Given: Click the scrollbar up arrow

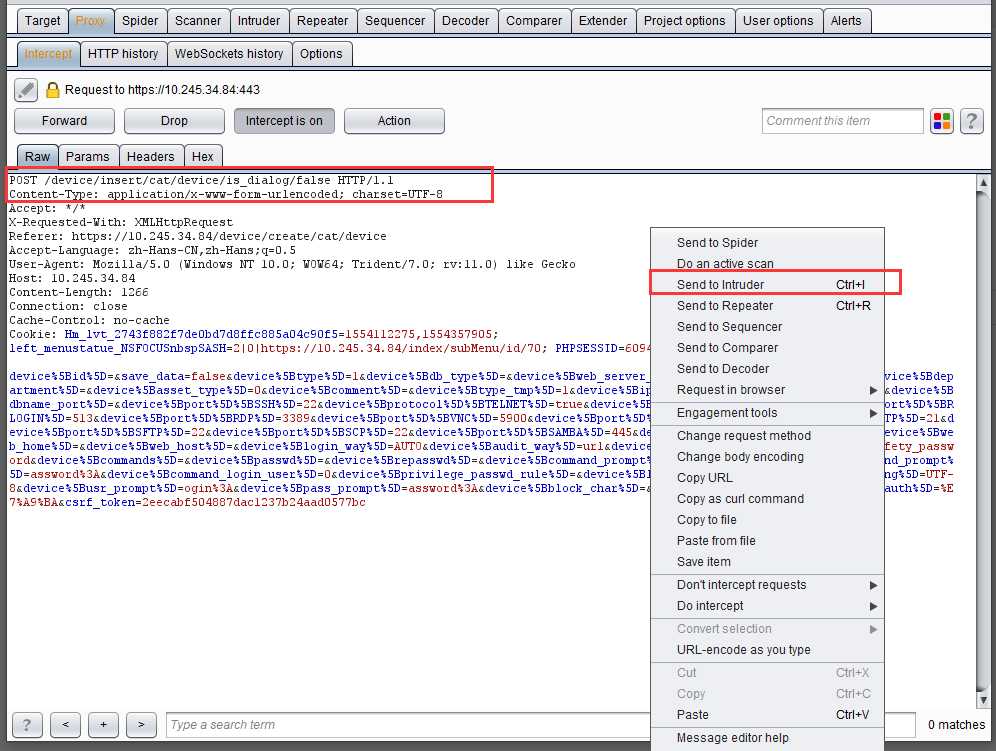Looking at the screenshot, I should coord(983,182).
